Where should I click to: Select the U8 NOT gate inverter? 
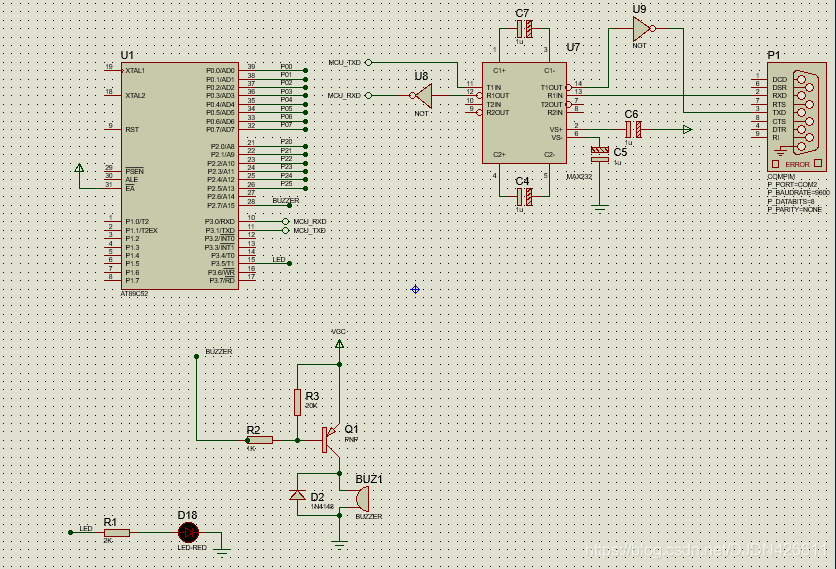(x=423, y=96)
